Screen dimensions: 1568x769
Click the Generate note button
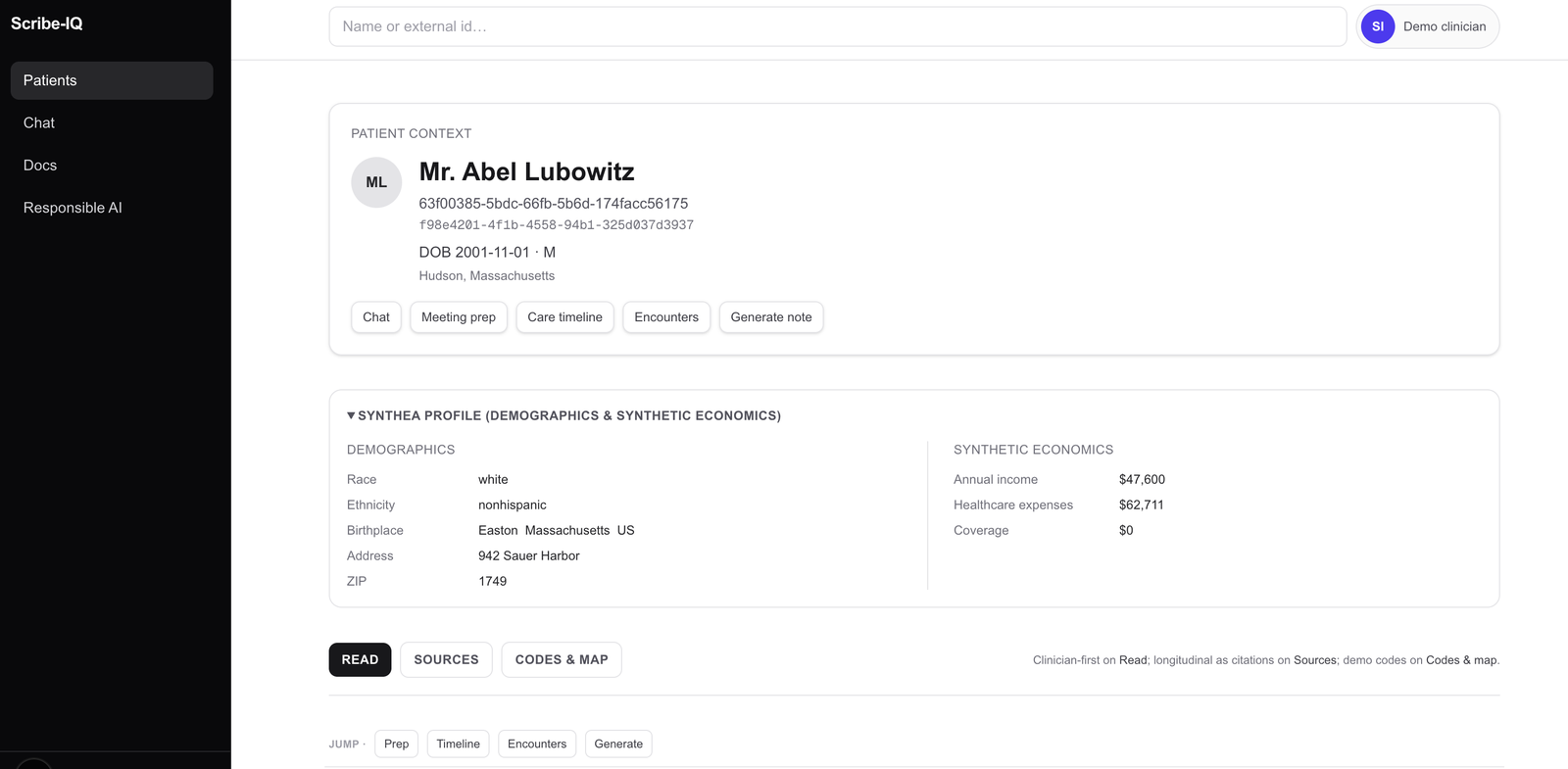tap(771, 317)
